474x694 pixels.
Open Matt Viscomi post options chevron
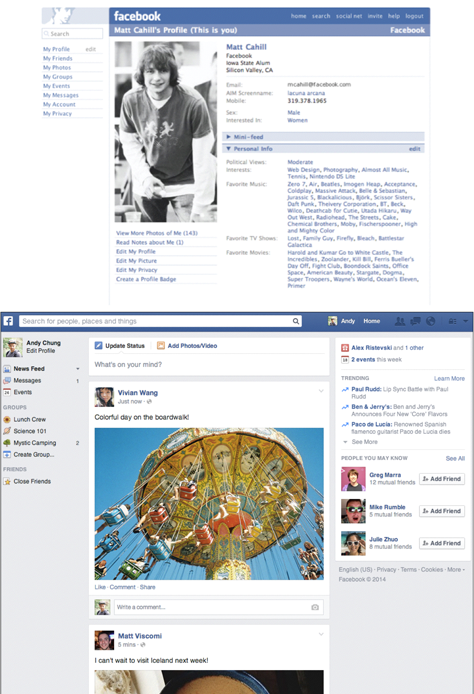tap(321, 634)
